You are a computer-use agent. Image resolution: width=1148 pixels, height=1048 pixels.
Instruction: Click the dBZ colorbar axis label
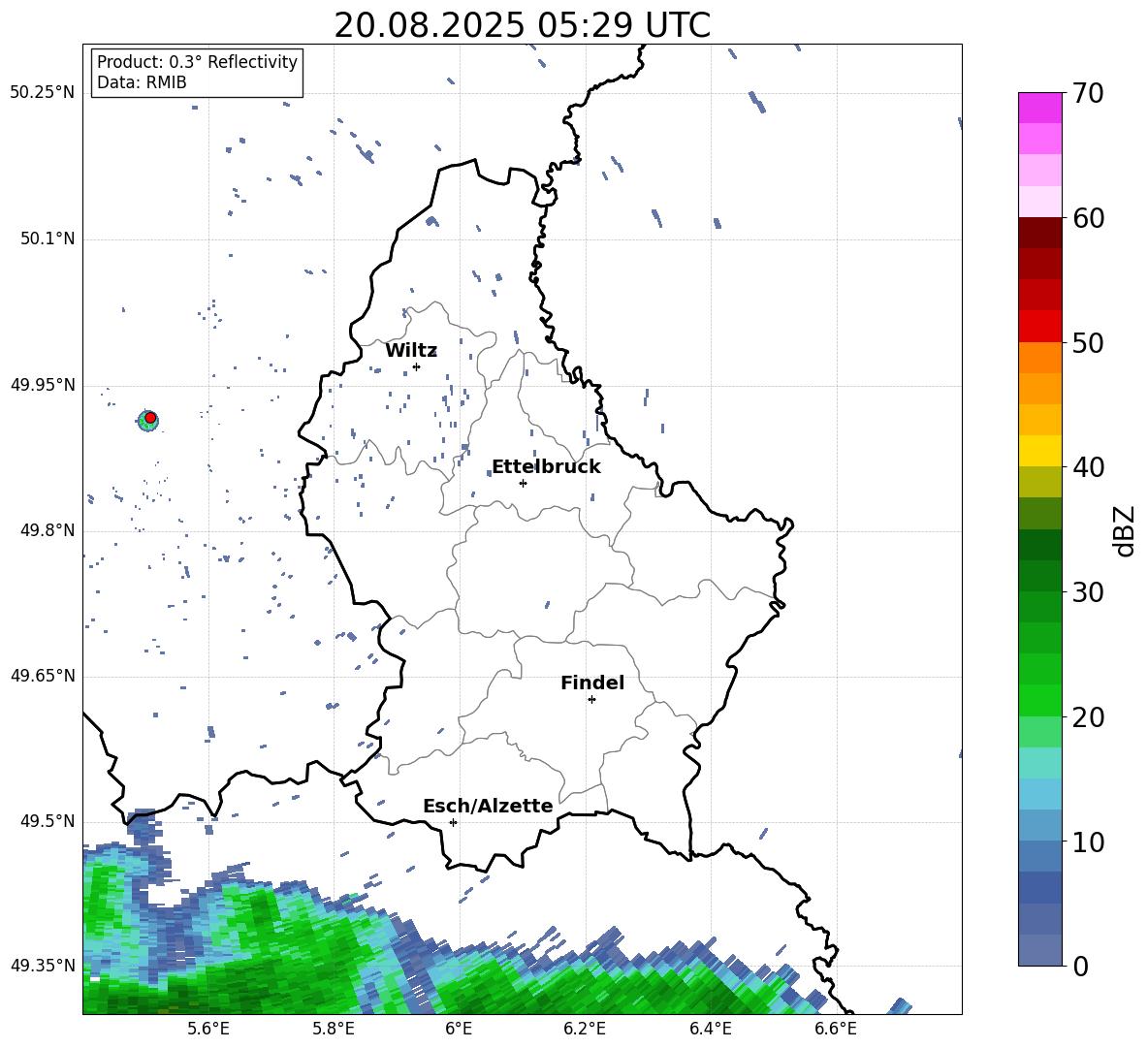click(x=1126, y=530)
